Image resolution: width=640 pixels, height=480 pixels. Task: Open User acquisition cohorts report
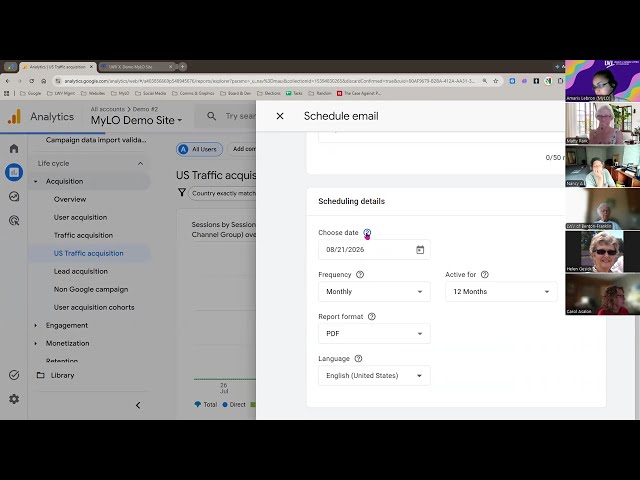pos(94,307)
